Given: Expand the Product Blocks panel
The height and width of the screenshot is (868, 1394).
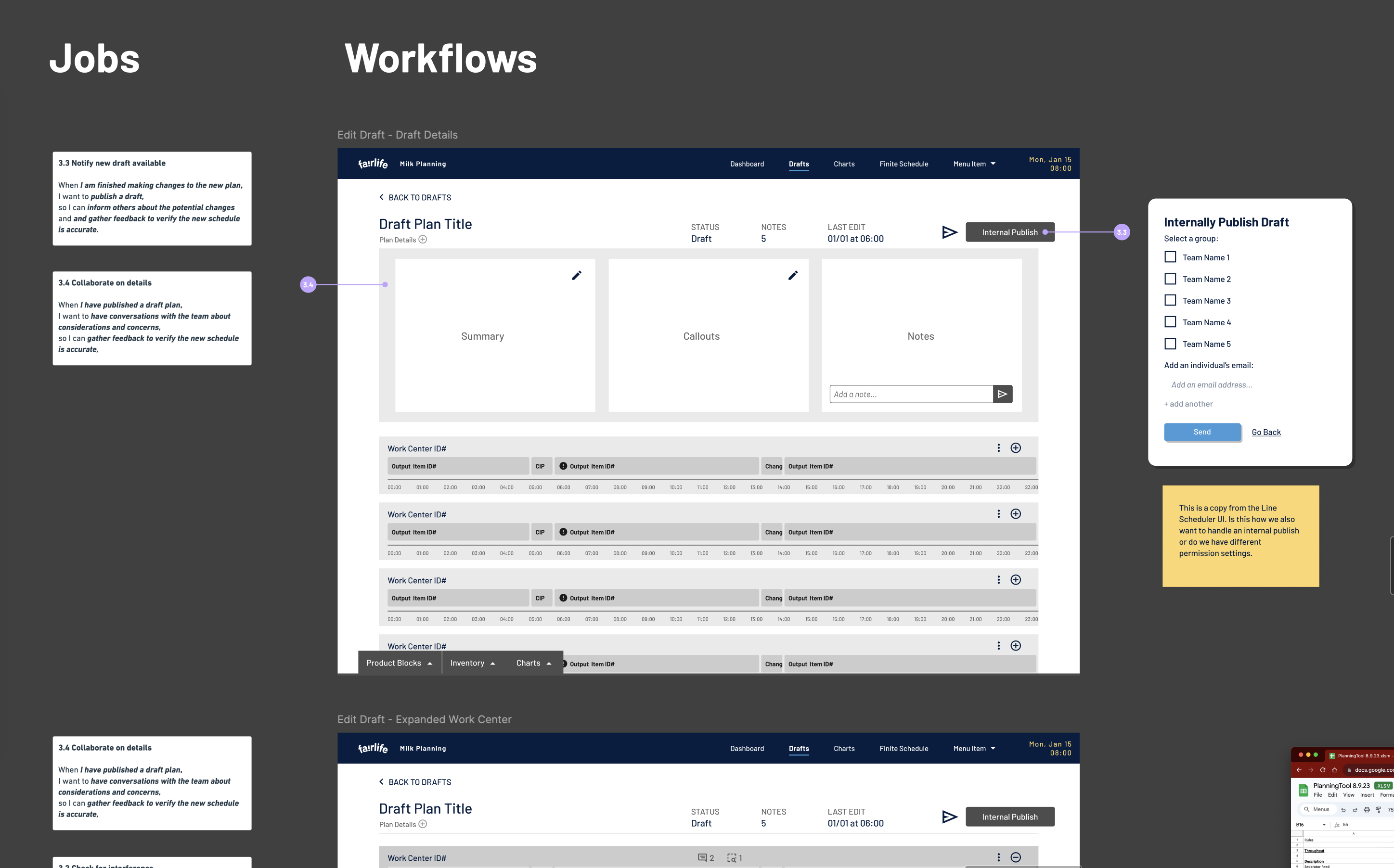Looking at the screenshot, I should (400, 663).
